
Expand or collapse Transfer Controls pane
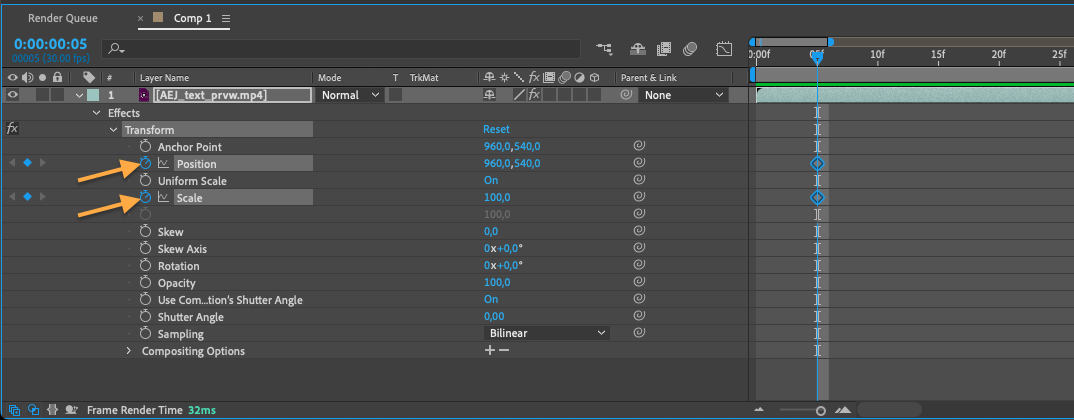(33, 410)
